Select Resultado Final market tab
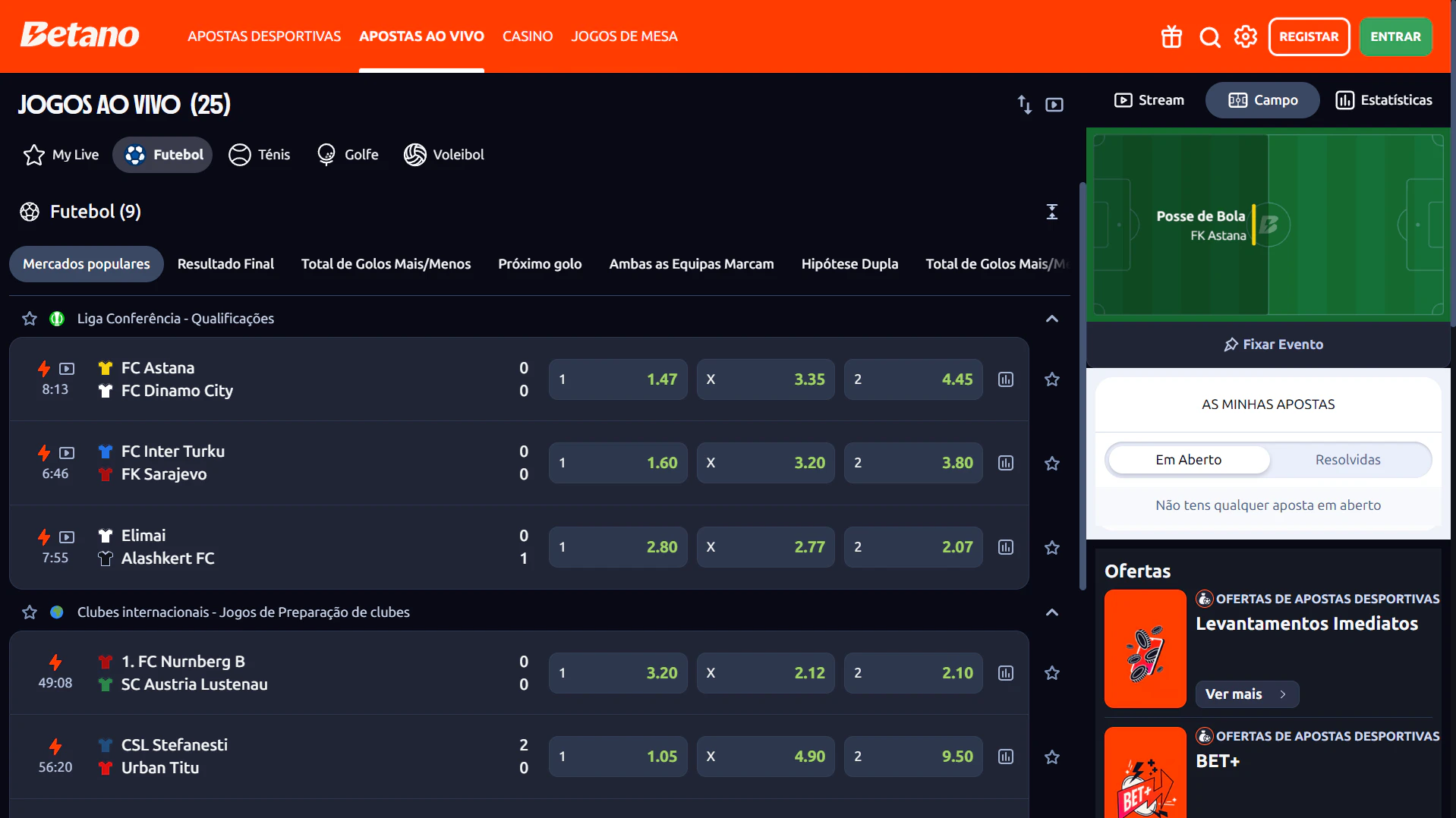 click(225, 264)
